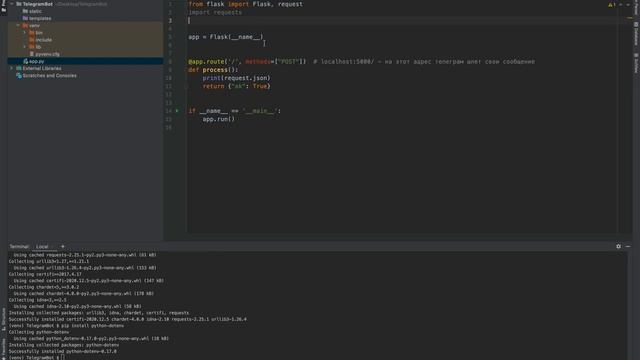The height and width of the screenshot is (360, 640).
Task: Switch to the Local terminal tab
Action: [42, 247]
